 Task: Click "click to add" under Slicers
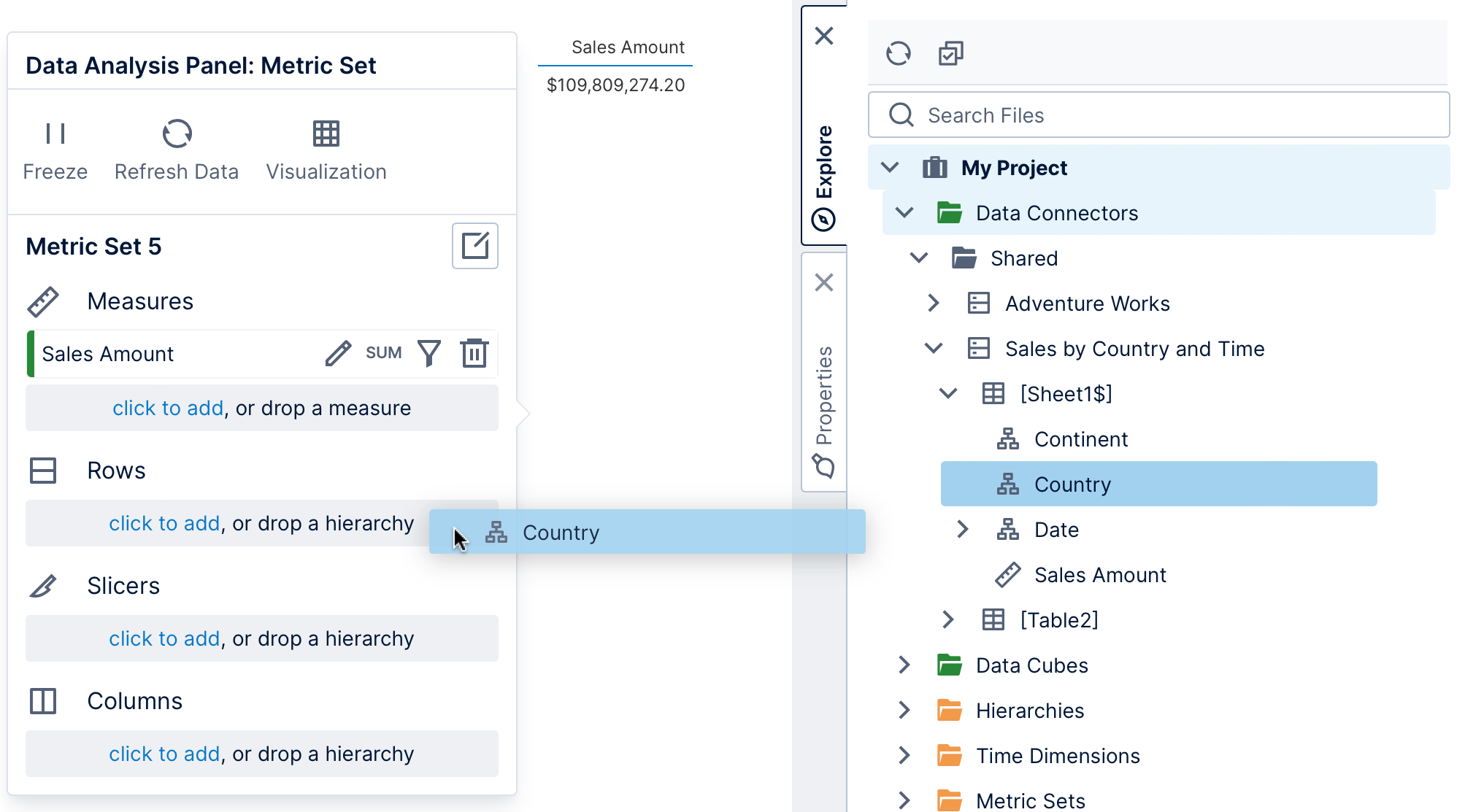164,638
